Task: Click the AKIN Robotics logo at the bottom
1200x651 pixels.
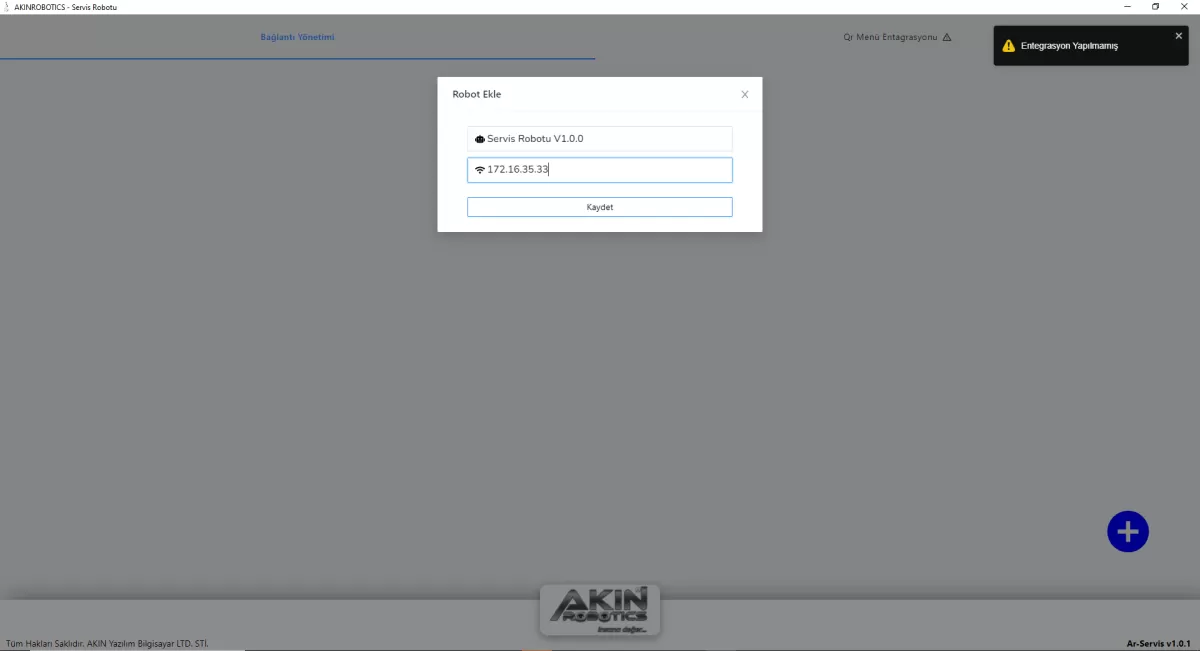Action: pos(599,610)
